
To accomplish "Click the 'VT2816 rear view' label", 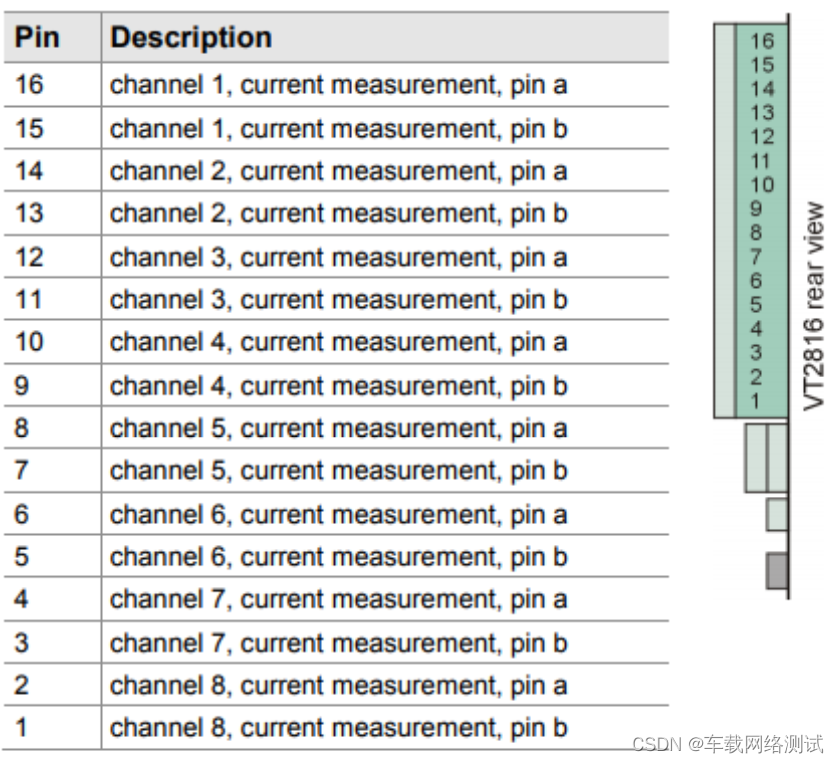I will pyautogui.click(x=813, y=306).
